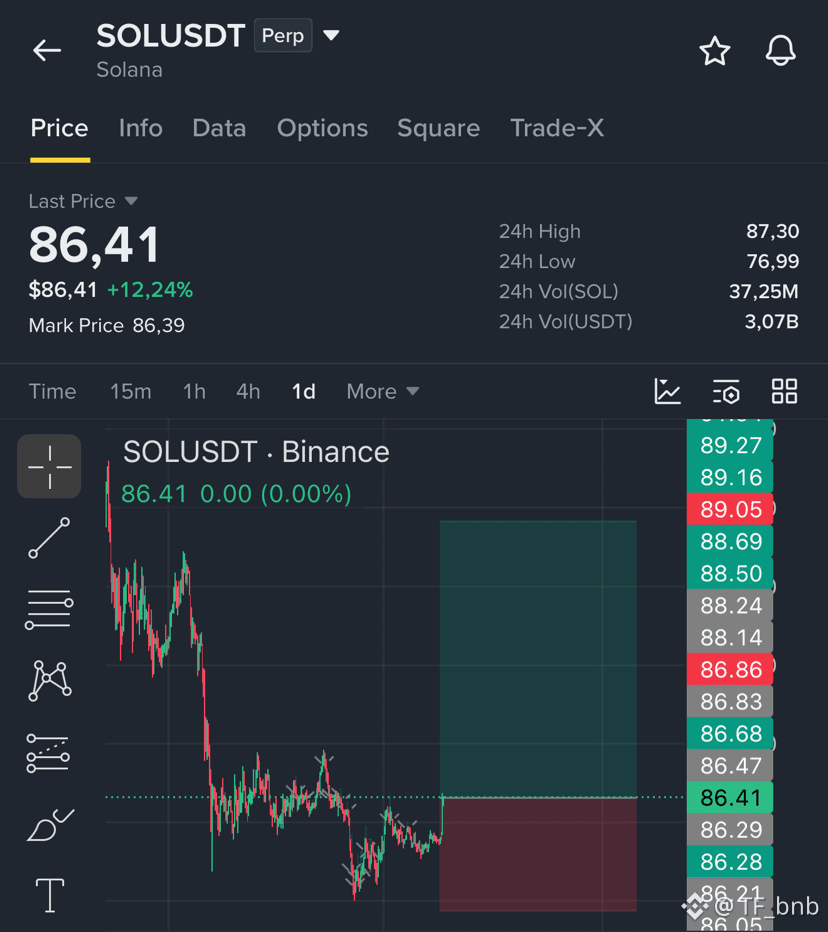Select the brush drawing tool
The height and width of the screenshot is (932, 828).
50,825
